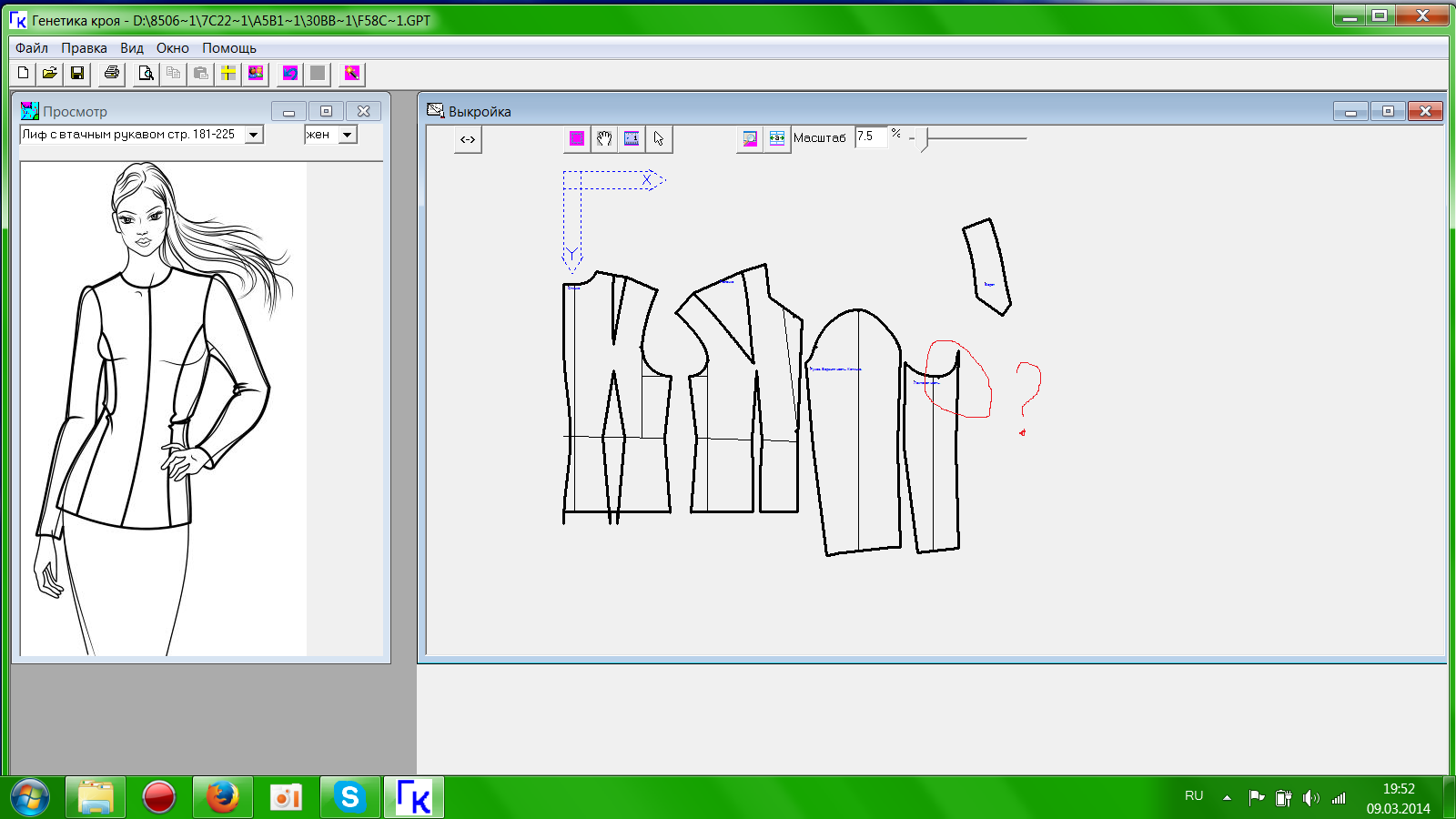Open the Файл menu
1456x819 pixels.
32,48
